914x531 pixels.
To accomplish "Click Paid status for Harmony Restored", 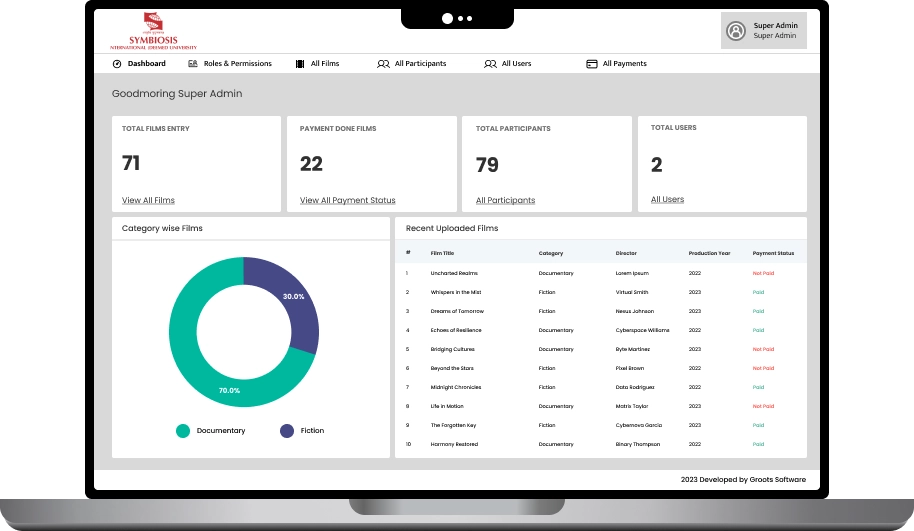I will click(758, 445).
